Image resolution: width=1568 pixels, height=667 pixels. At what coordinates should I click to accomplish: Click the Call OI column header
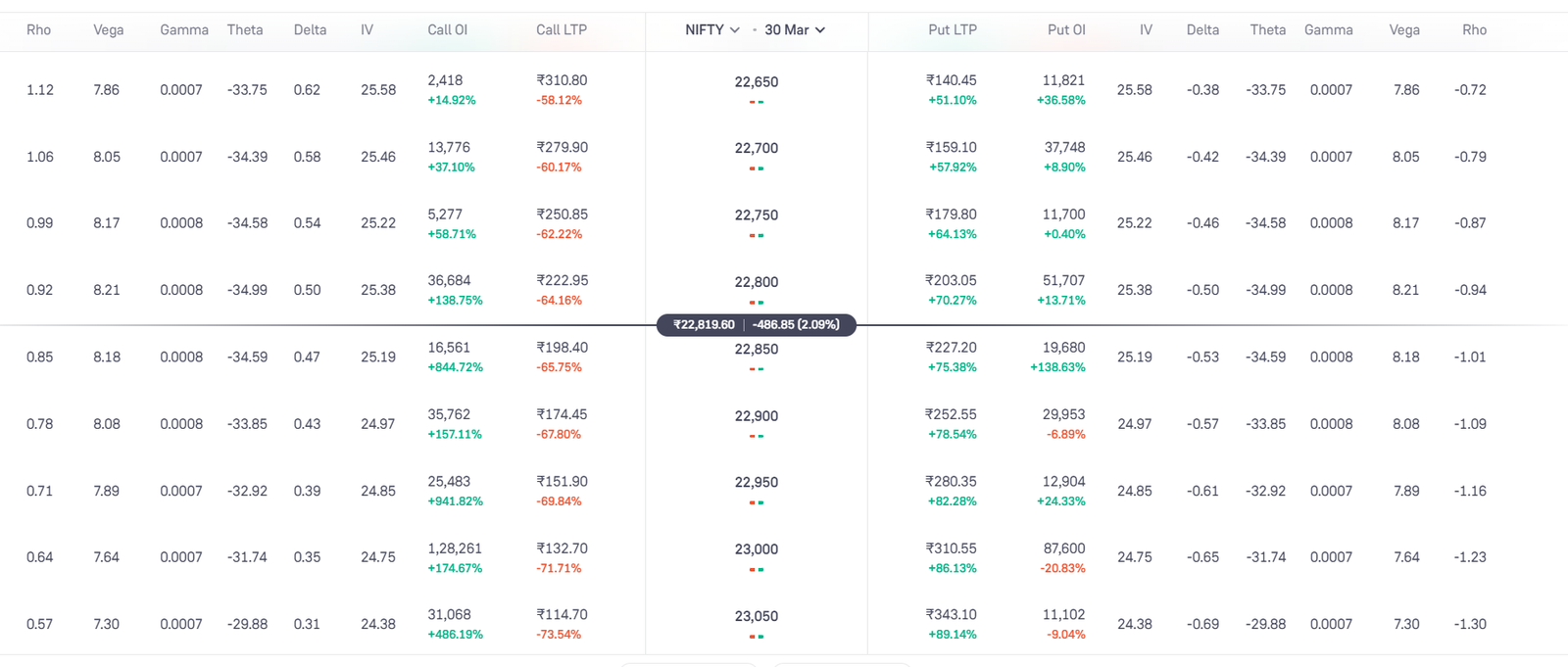pyautogui.click(x=447, y=29)
